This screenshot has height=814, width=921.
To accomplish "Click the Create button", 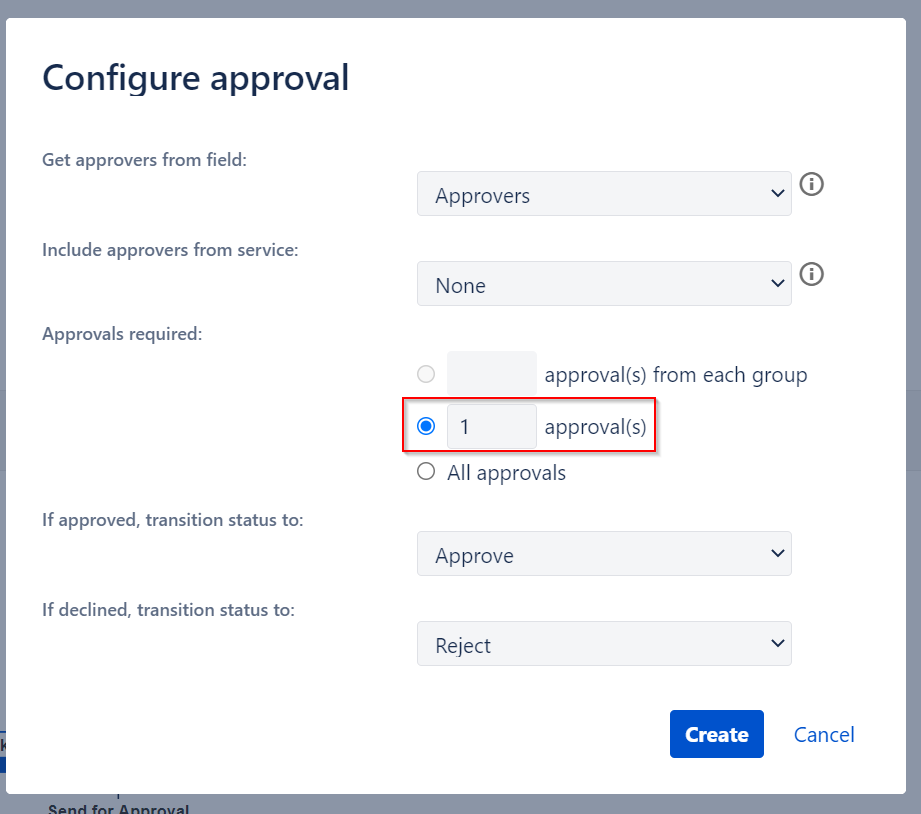I will 716,733.
